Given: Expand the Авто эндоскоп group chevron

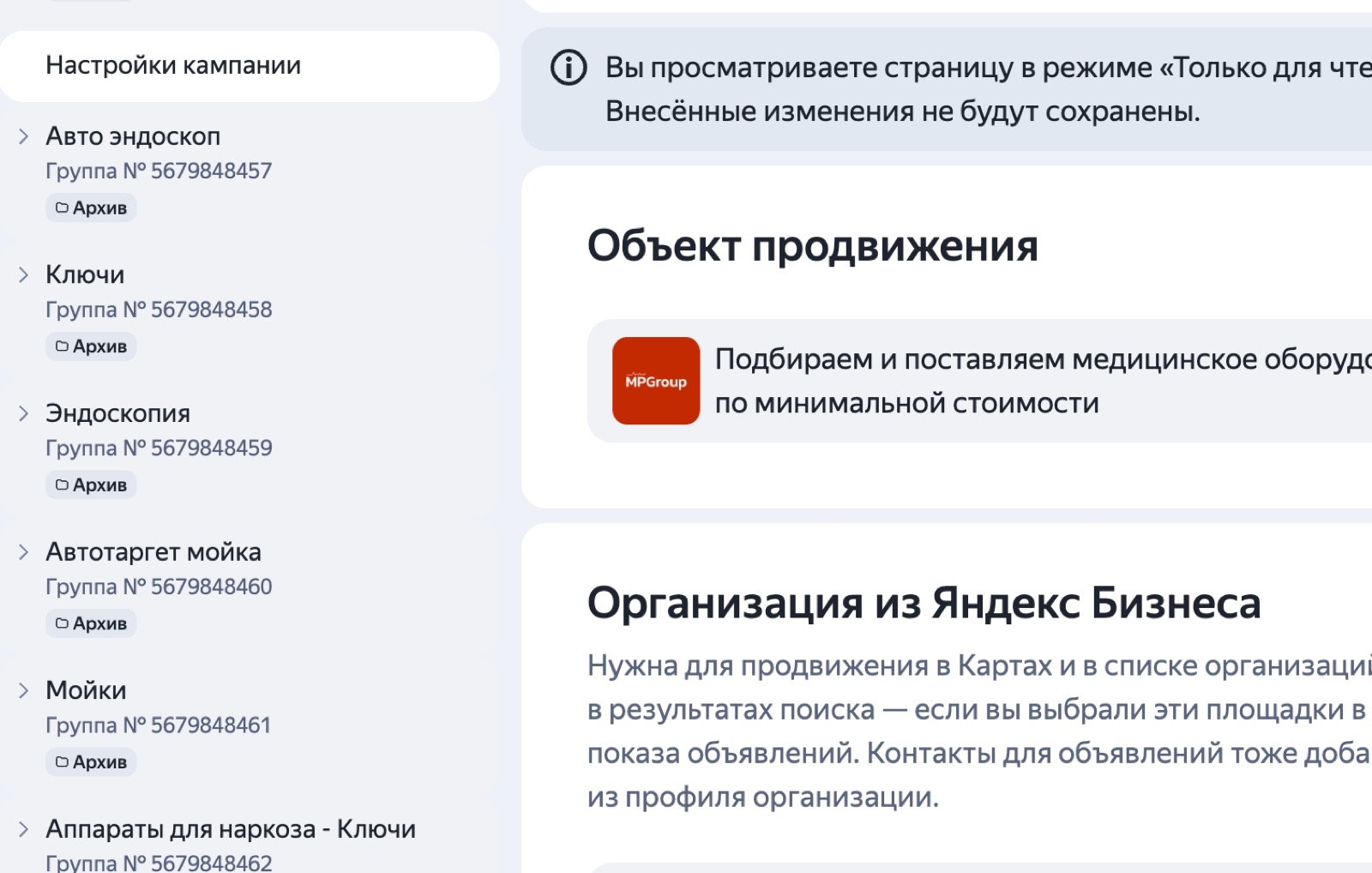Looking at the screenshot, I should (24, 136).
